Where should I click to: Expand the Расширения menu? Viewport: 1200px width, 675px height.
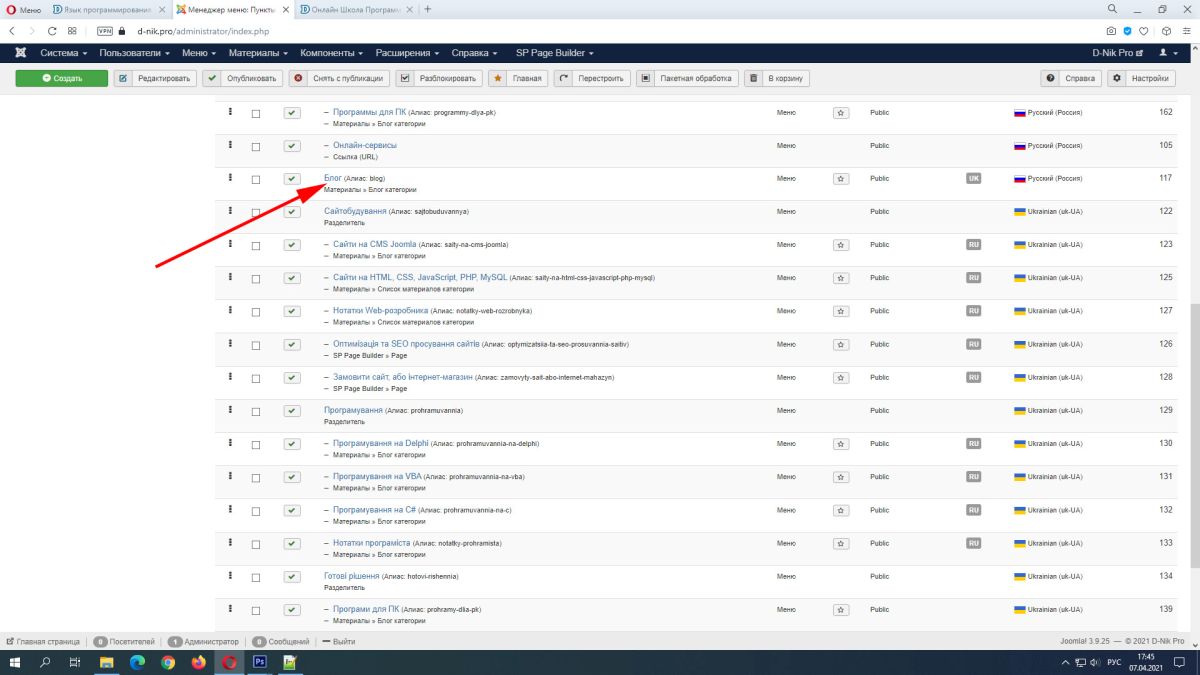pos(407,52)
